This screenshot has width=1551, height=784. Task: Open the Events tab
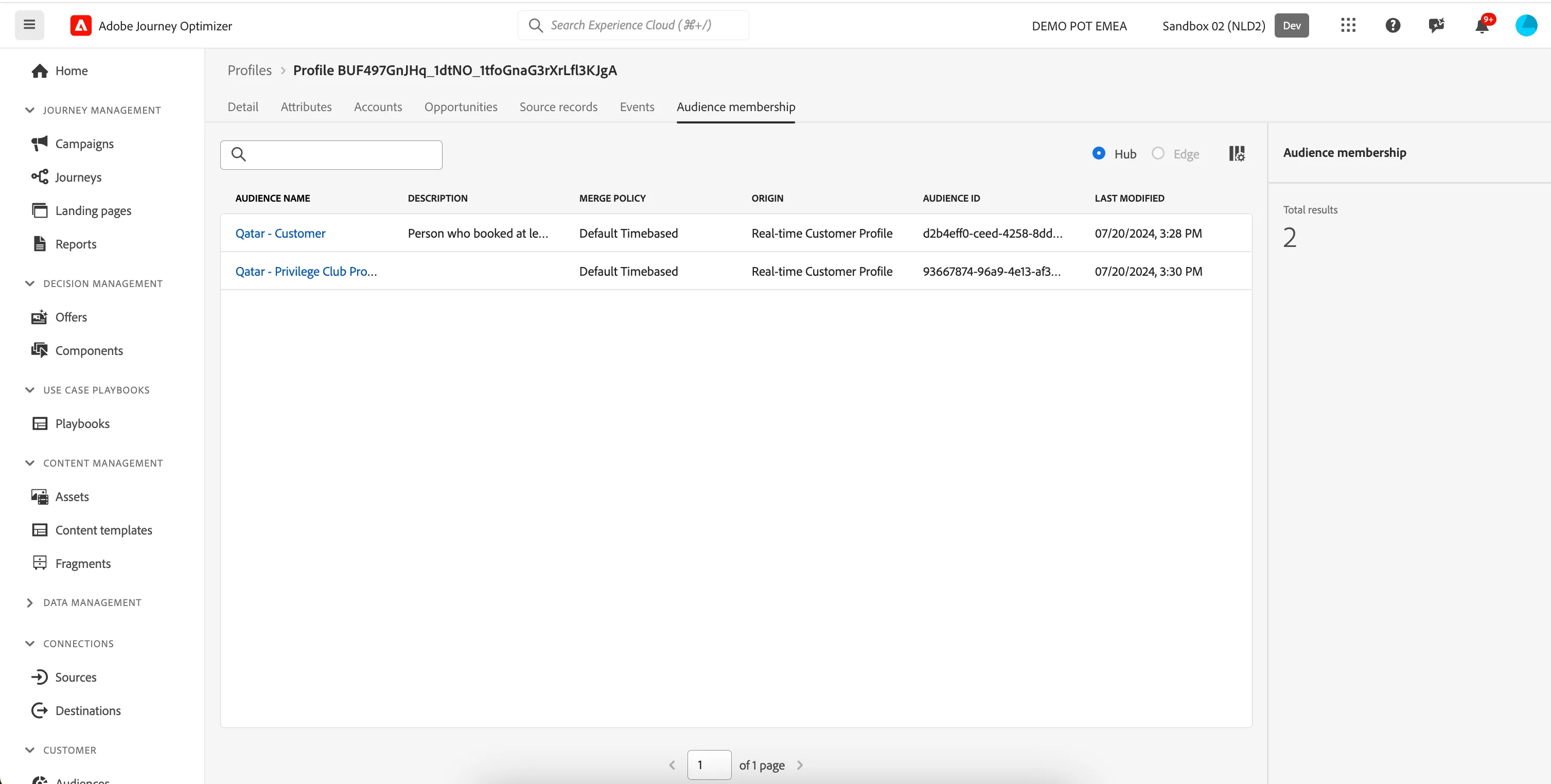click(637, 106)
